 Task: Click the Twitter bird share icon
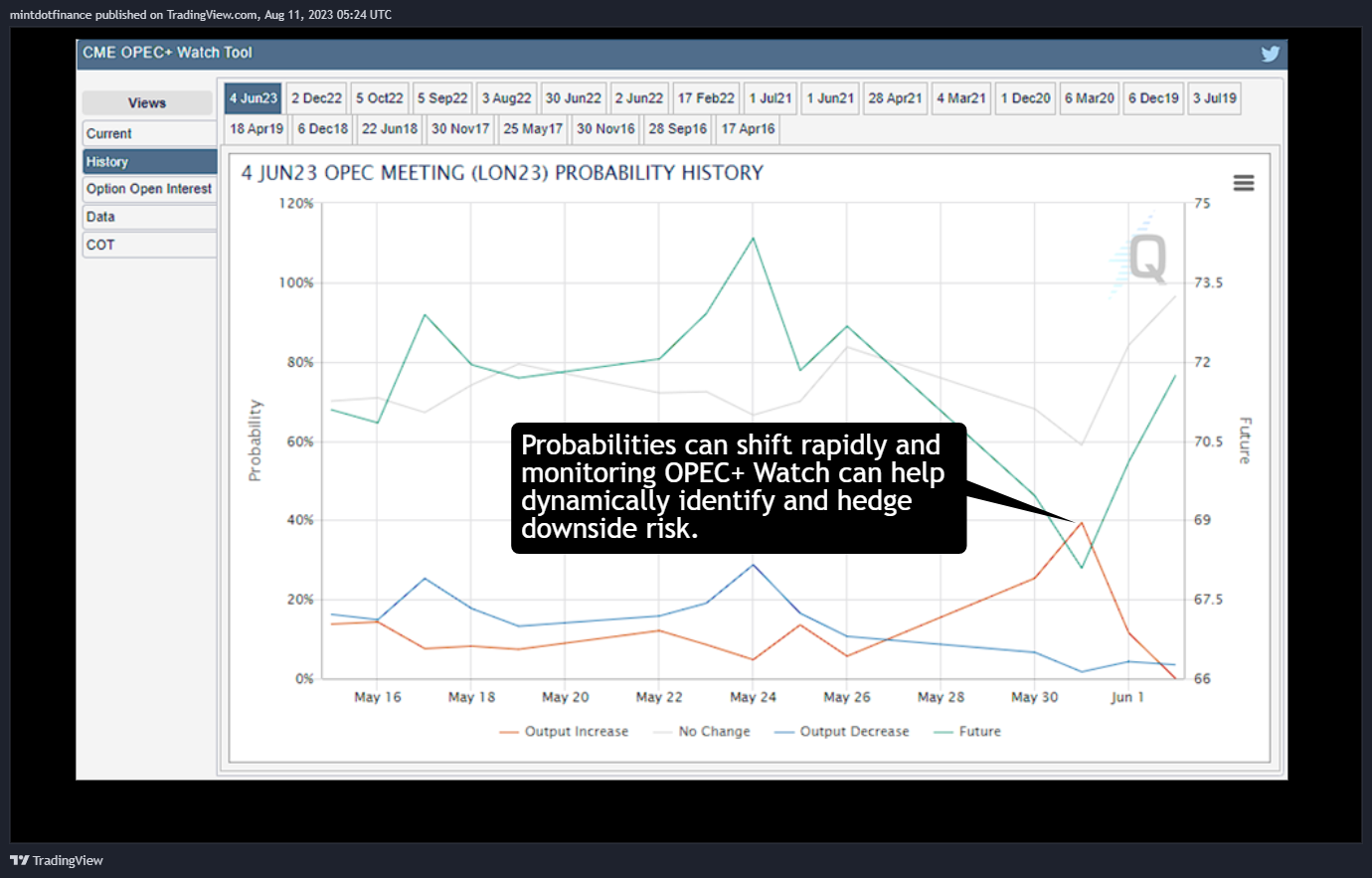click(x=1270, y=54)
